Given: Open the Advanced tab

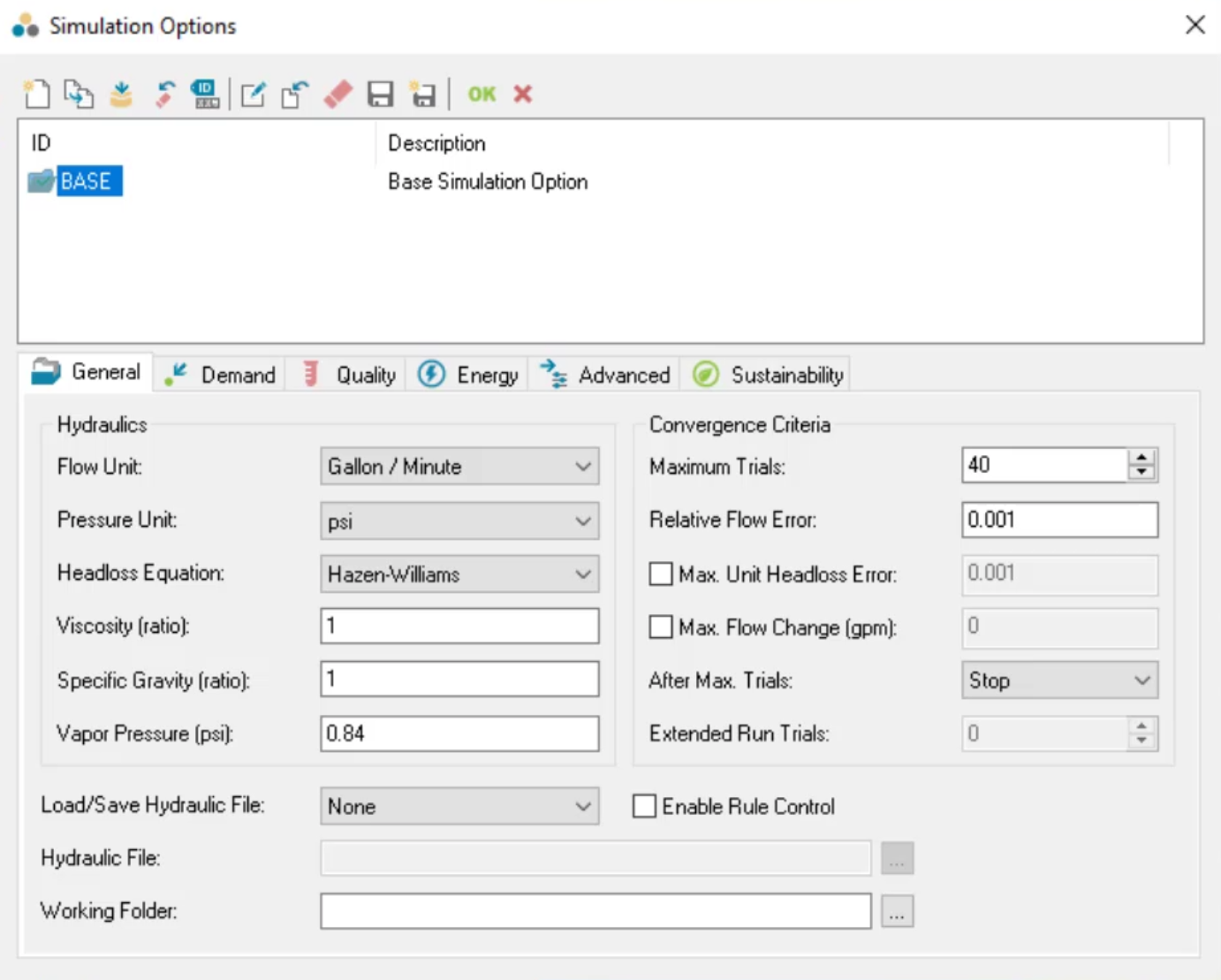Looking at the screenshot, I should point(605,375).
